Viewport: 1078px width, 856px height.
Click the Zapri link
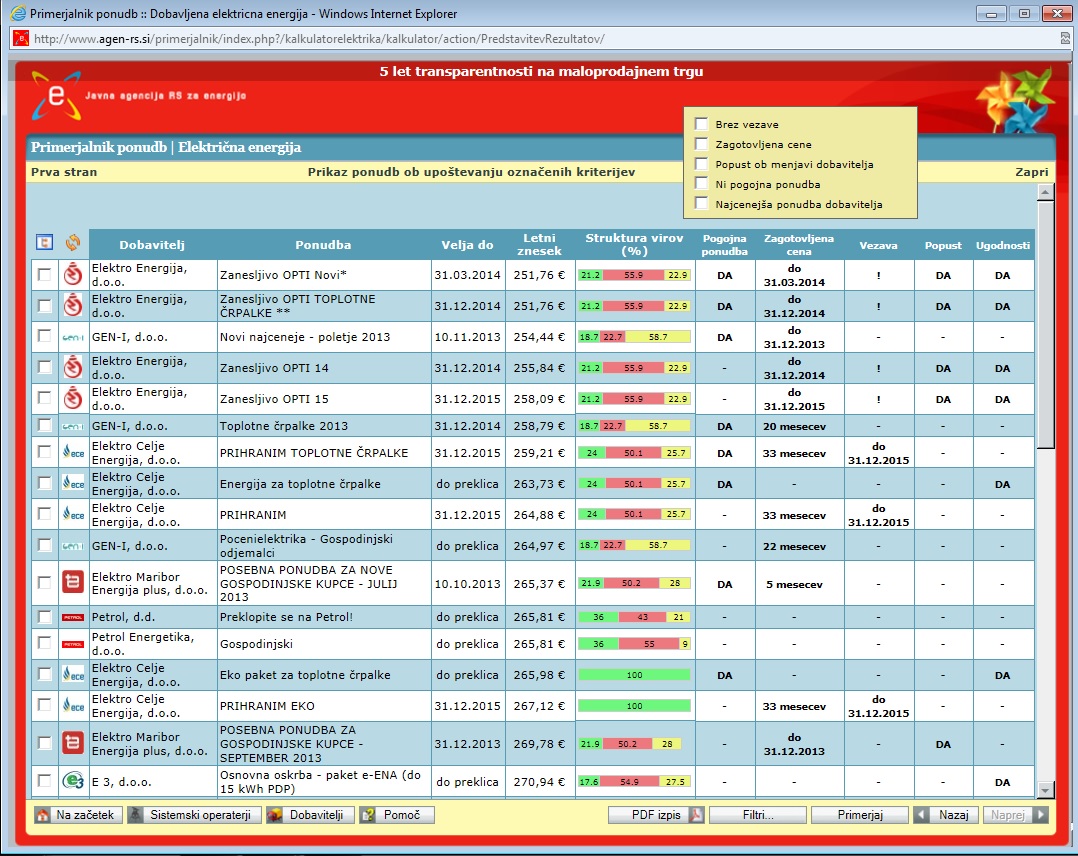(x=1032, y=172)
